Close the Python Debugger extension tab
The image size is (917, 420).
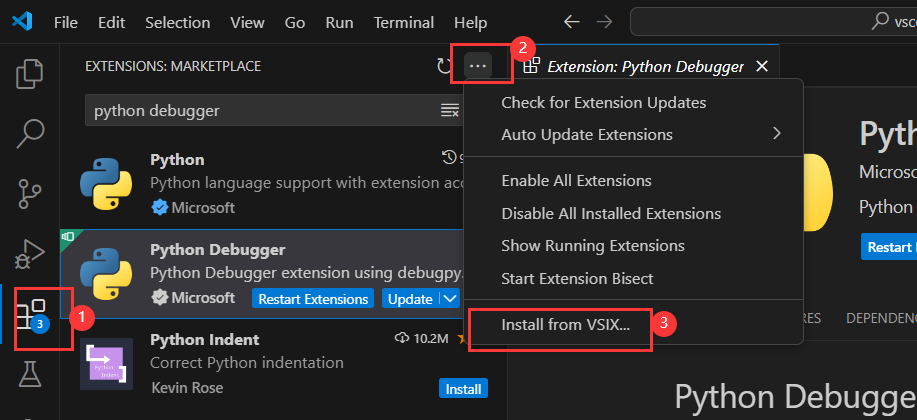762,66
